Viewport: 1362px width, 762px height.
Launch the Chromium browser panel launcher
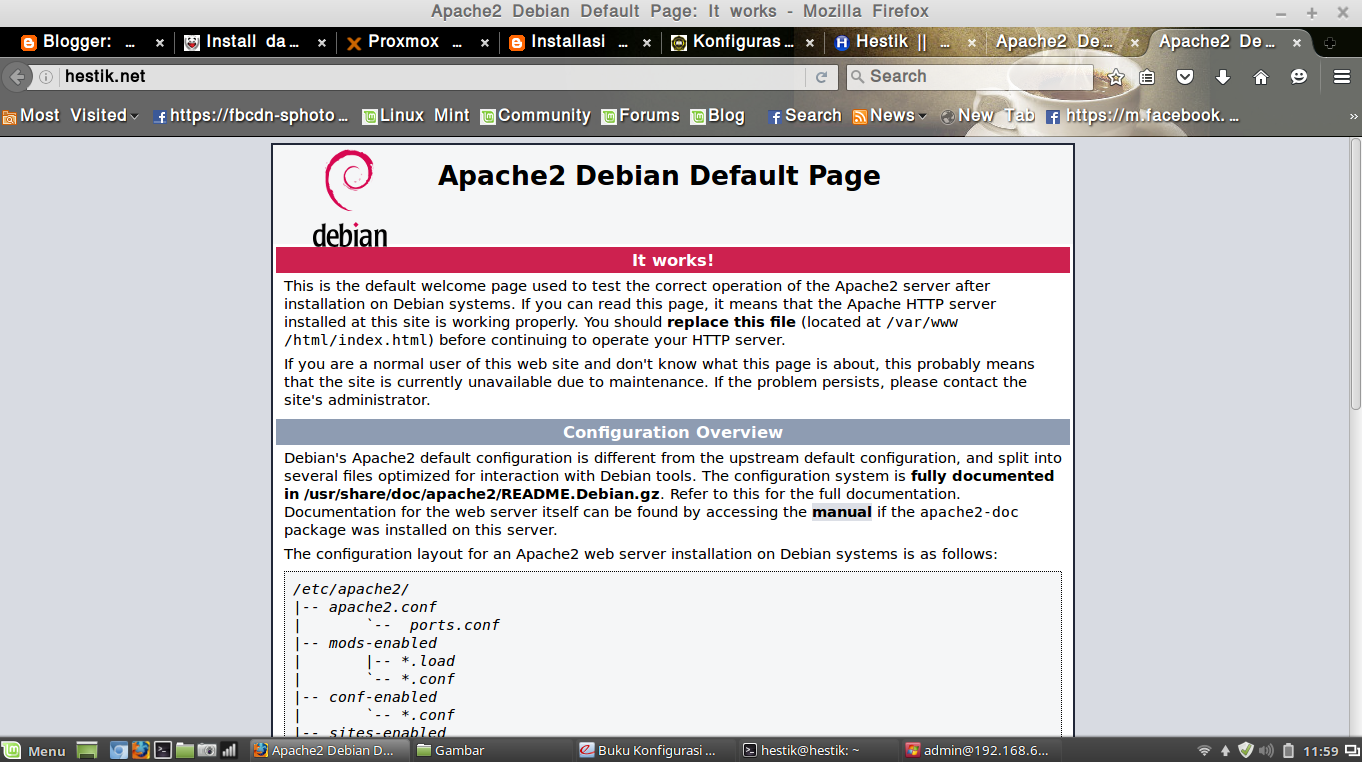pyautogui.click(x=119, y=750)
